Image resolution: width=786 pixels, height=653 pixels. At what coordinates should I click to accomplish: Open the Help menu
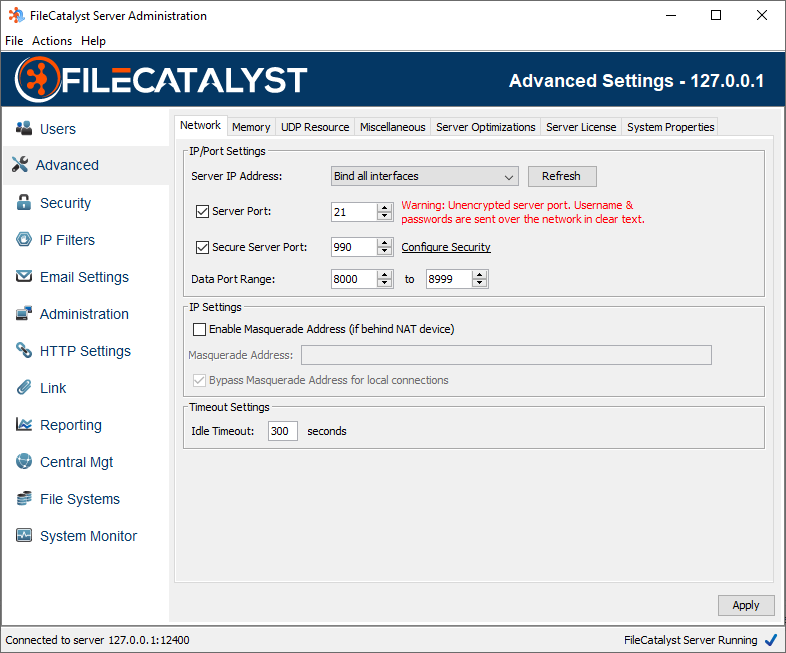93,41
